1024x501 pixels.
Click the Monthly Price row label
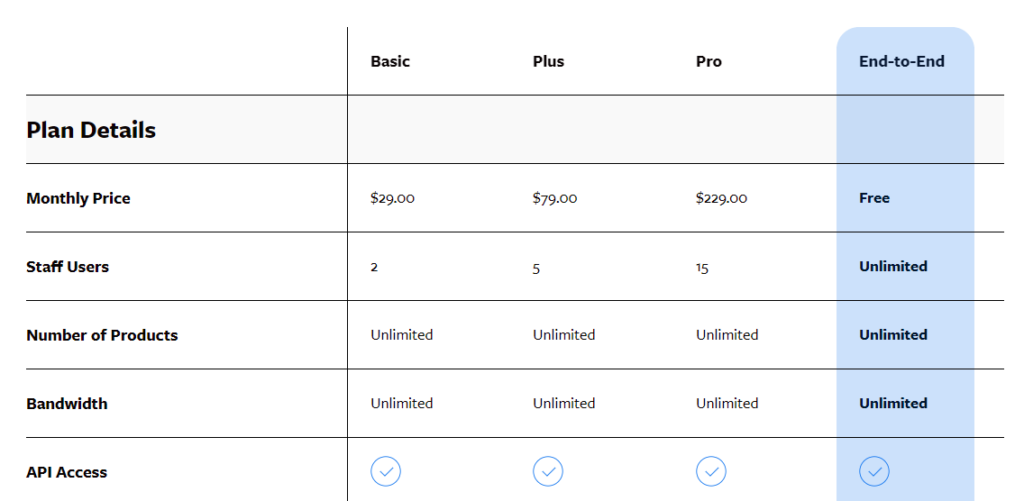click(78, 199)
